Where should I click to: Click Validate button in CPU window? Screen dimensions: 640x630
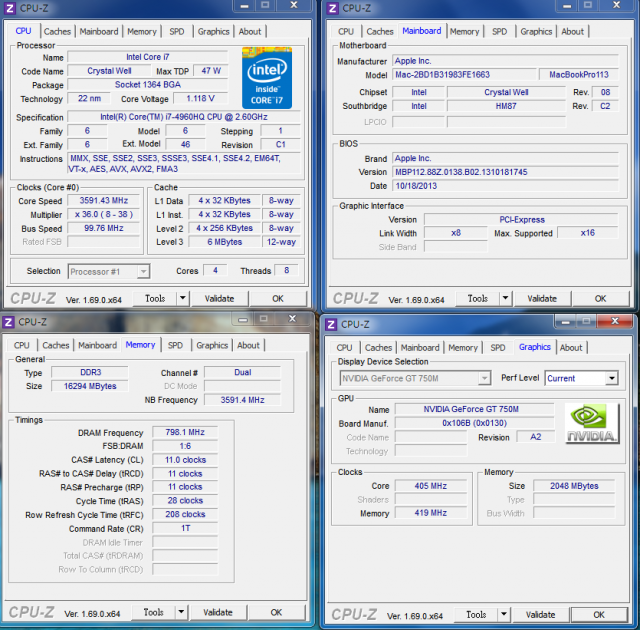click(220, 299)
